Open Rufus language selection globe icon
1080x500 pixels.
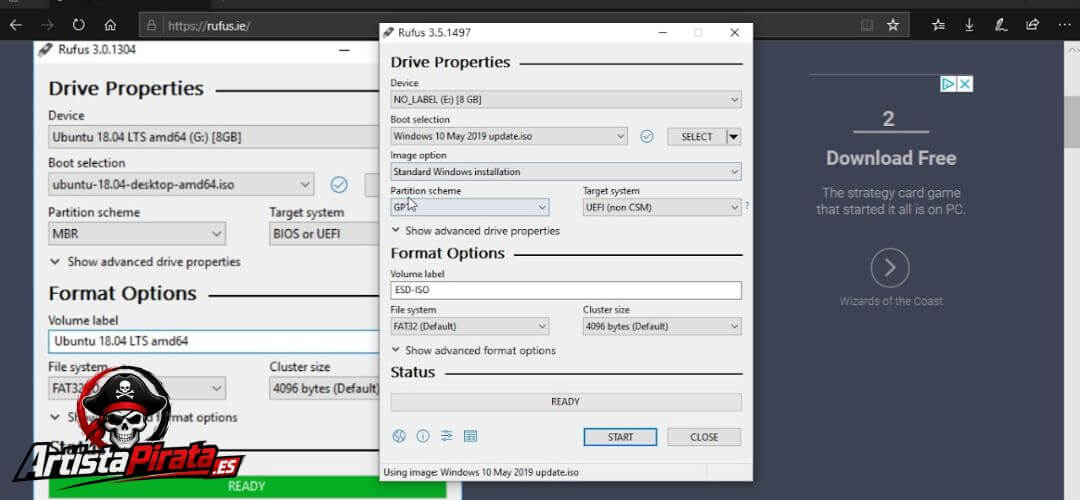pos(399,436)
